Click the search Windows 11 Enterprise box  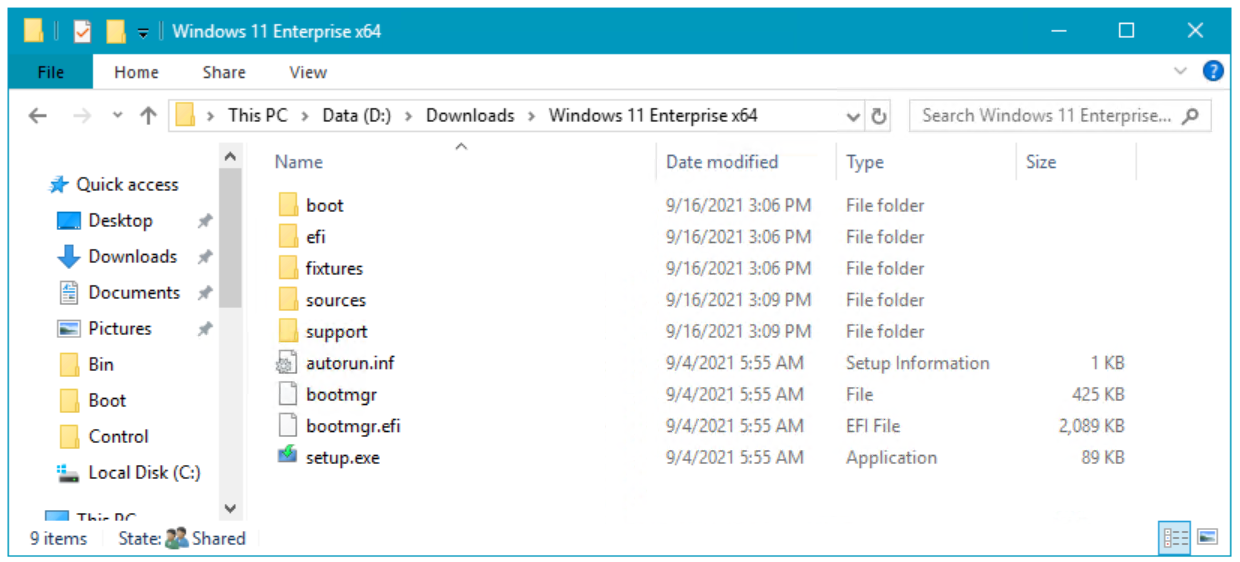coord(1045,116)
